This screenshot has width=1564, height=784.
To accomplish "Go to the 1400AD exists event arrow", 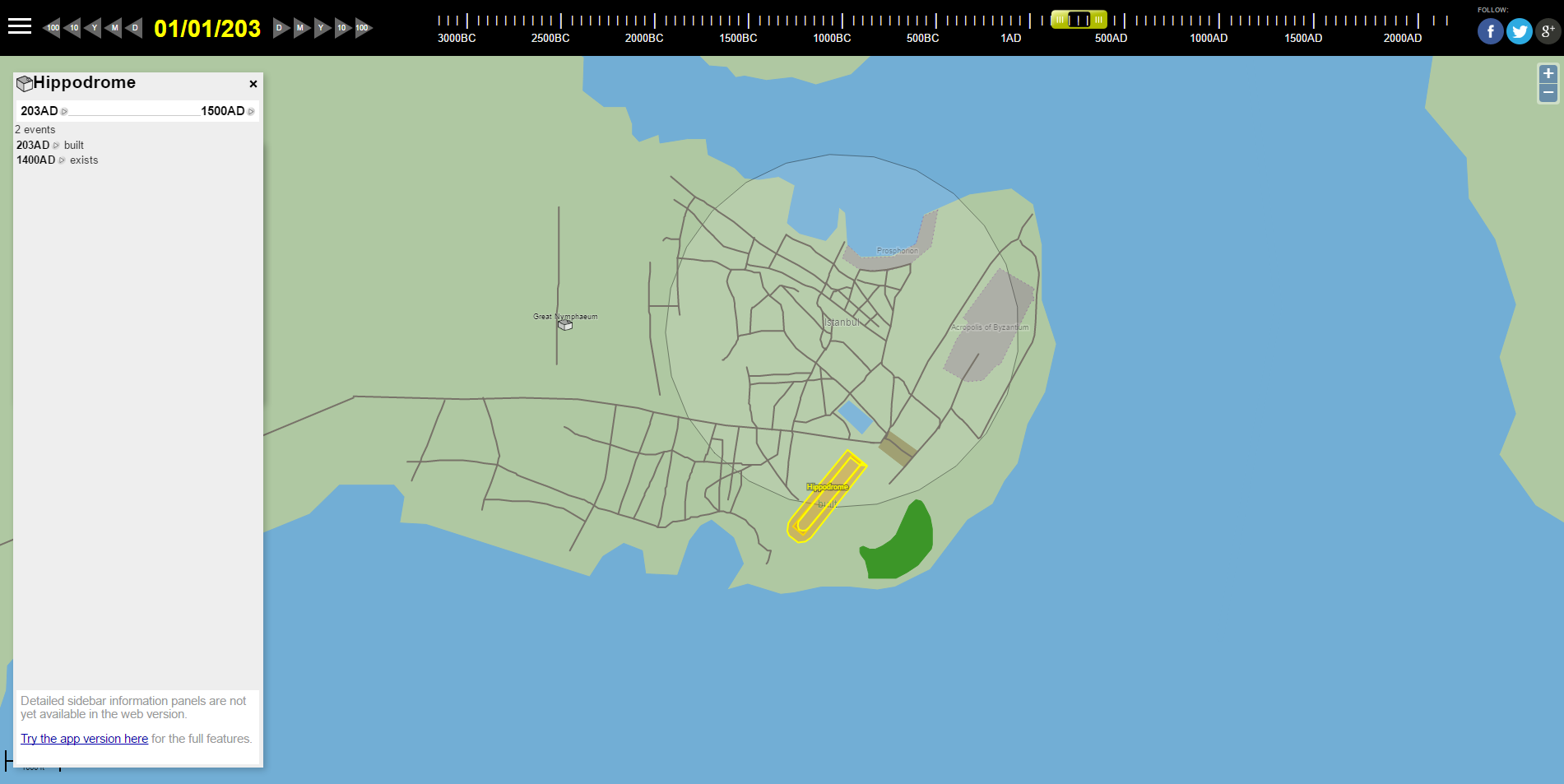I will 63,160.
